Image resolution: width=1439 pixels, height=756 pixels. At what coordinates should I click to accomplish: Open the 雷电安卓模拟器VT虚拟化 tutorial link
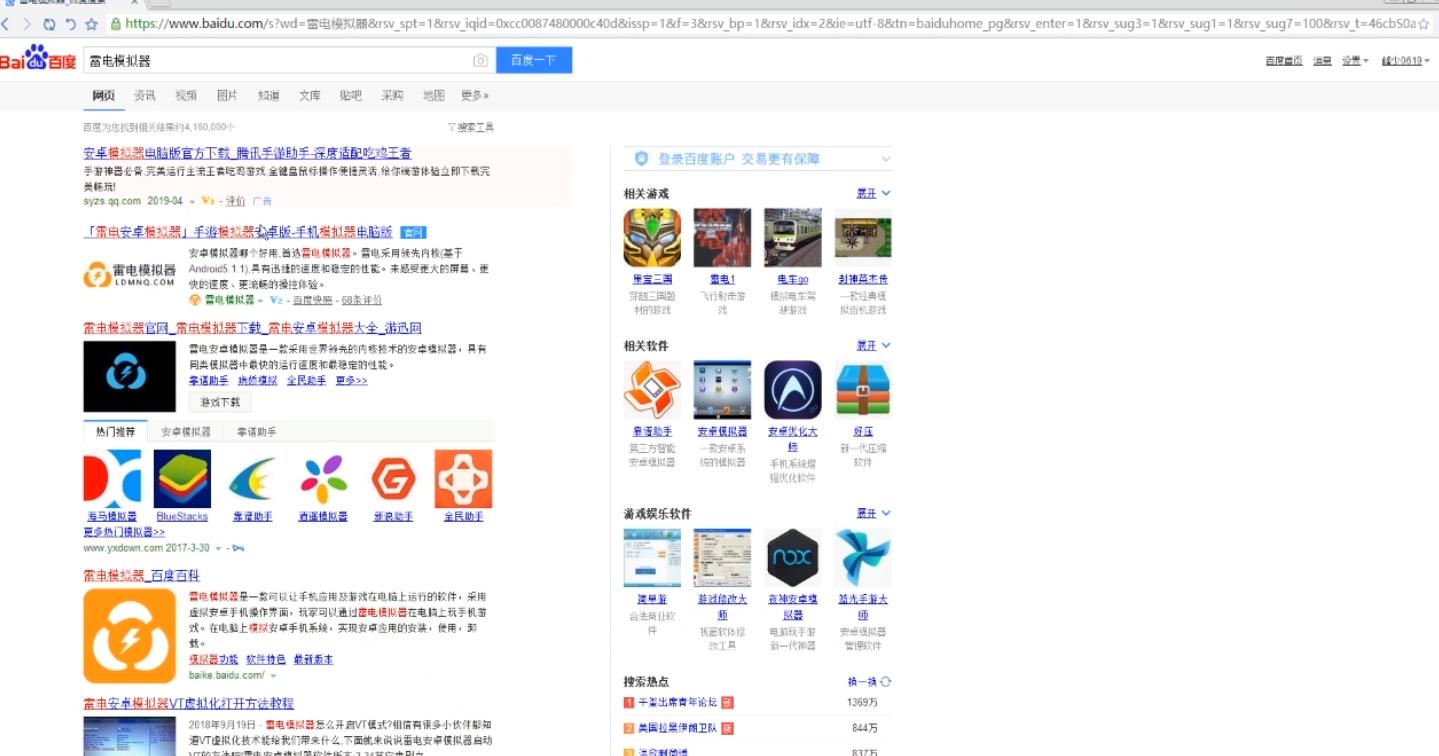[188, 704]
